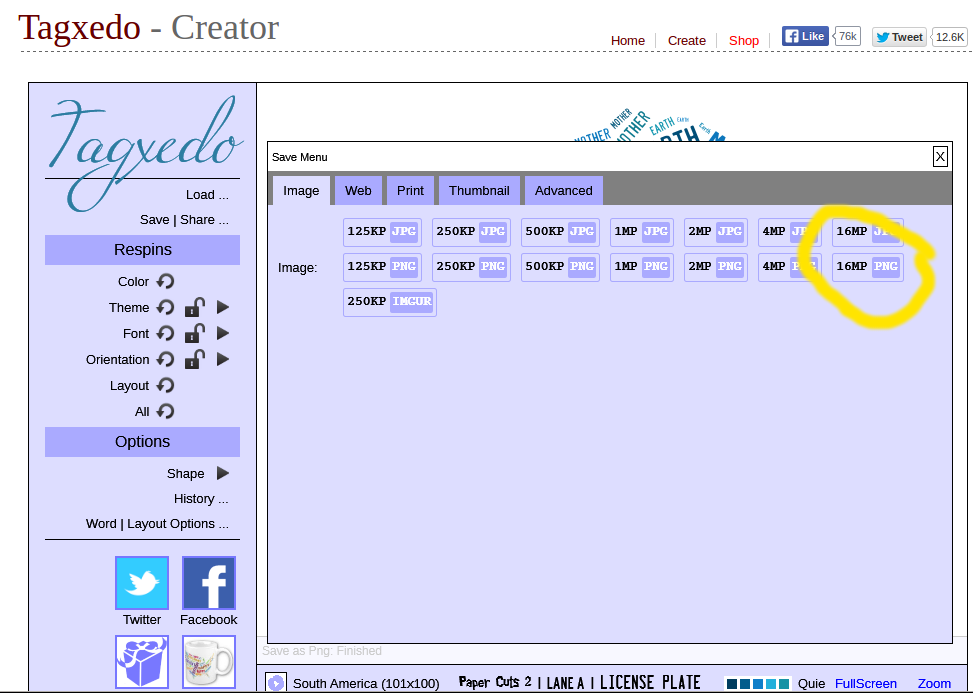Share via the Twitter bird icon
973x693 pixels.
click(x=142, y=583)
